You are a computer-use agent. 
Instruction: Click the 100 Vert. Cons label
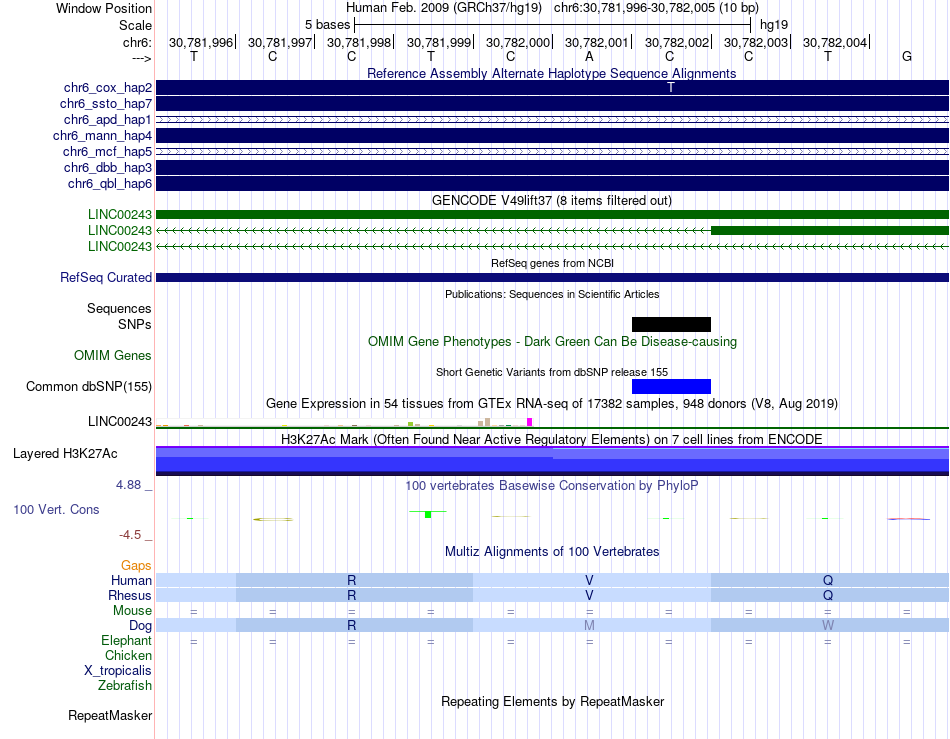56,509
